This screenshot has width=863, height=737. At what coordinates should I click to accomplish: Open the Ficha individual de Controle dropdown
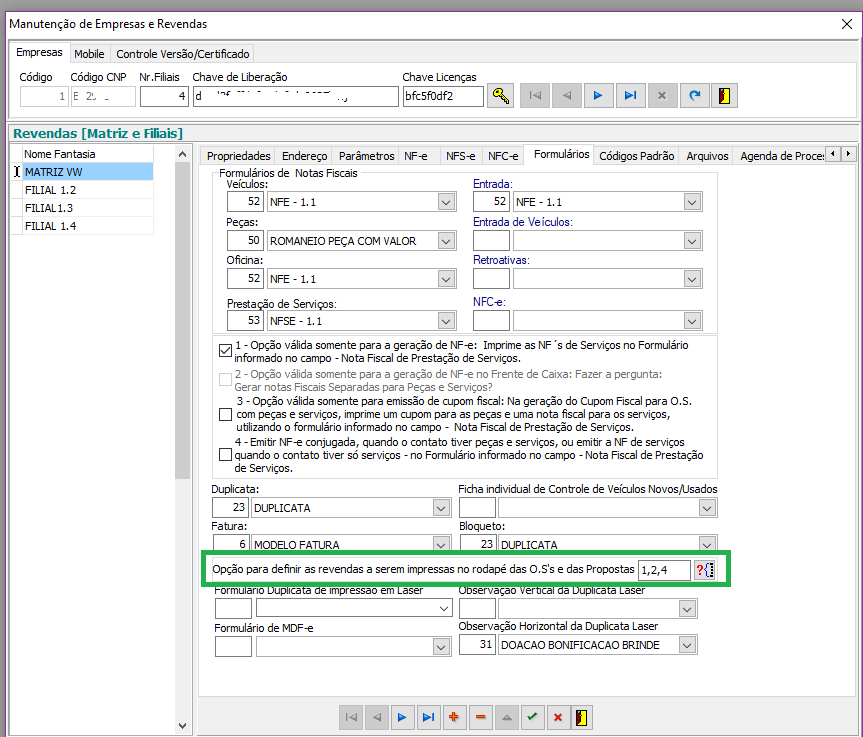pos(708,507)
